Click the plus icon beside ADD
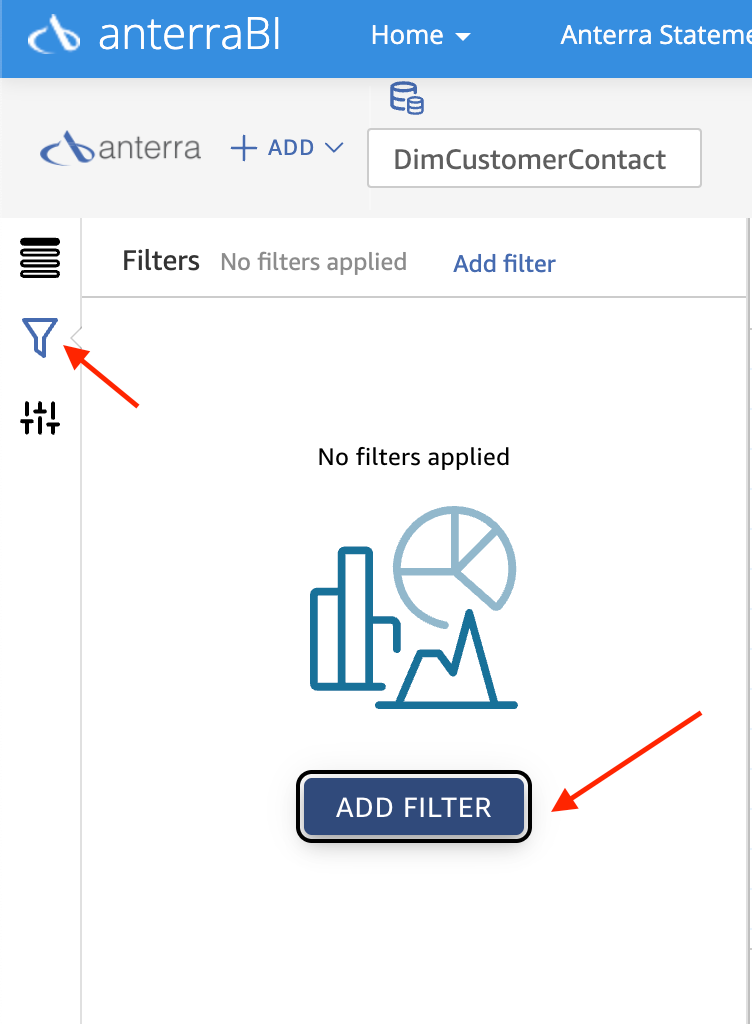The height and width of the screenshot is (1024, 752). pos(243,148)
